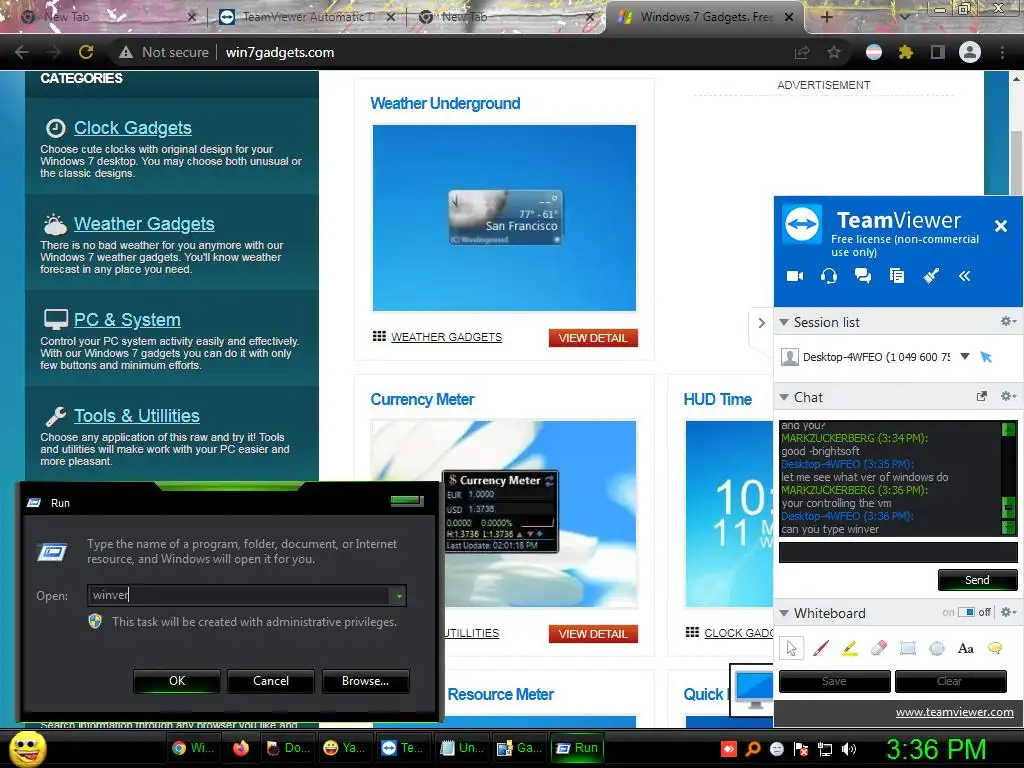Open TeamViewer audio headset icon
Viewport: 1024px width, 768px height.
(829, 276)
